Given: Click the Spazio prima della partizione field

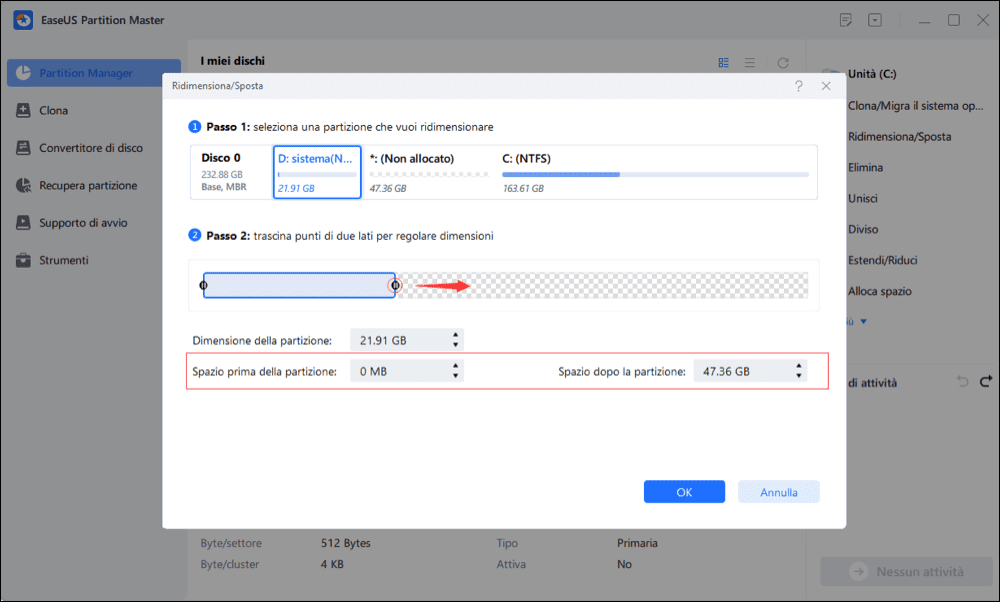Looking at the screenshot, I should click(406, 371).
